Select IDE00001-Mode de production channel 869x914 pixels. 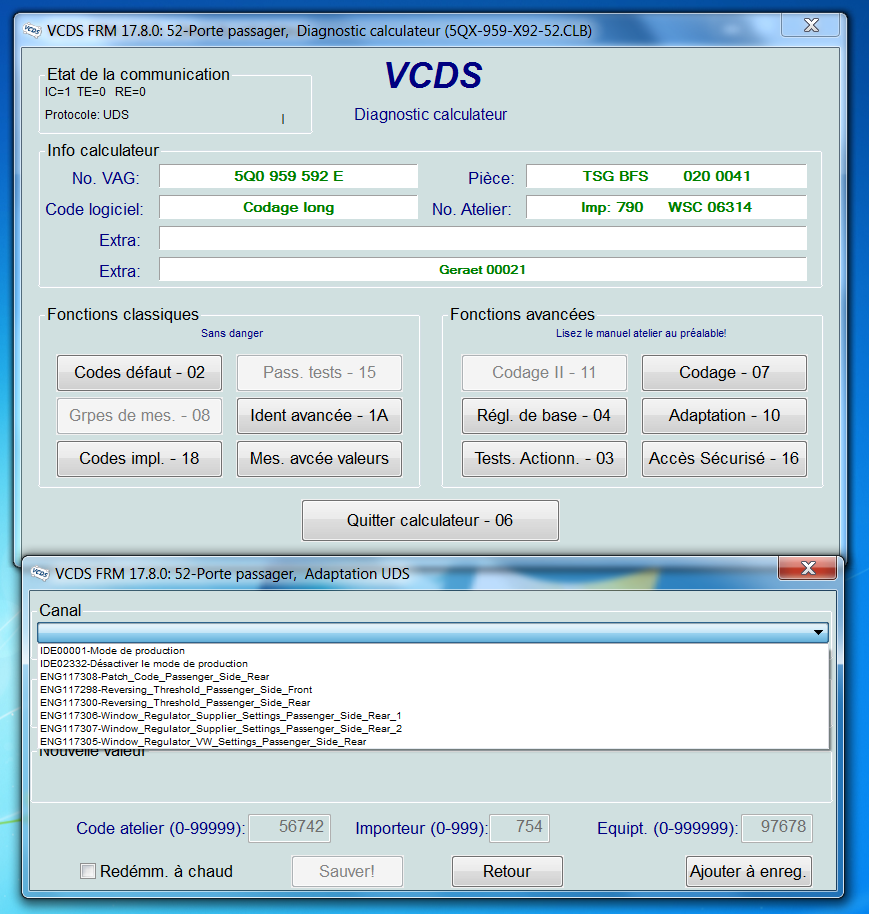pos(111,651)
